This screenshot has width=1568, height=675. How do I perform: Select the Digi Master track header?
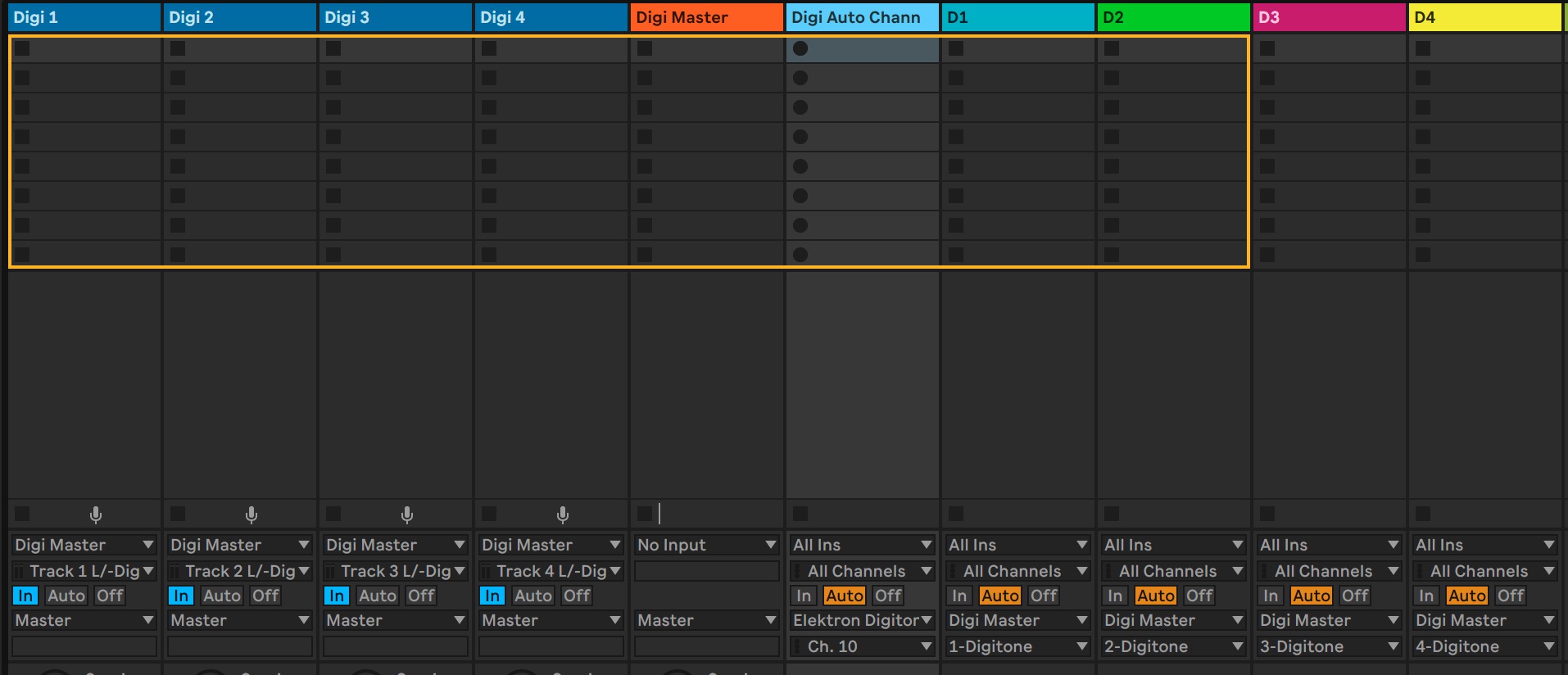point(706,17)
